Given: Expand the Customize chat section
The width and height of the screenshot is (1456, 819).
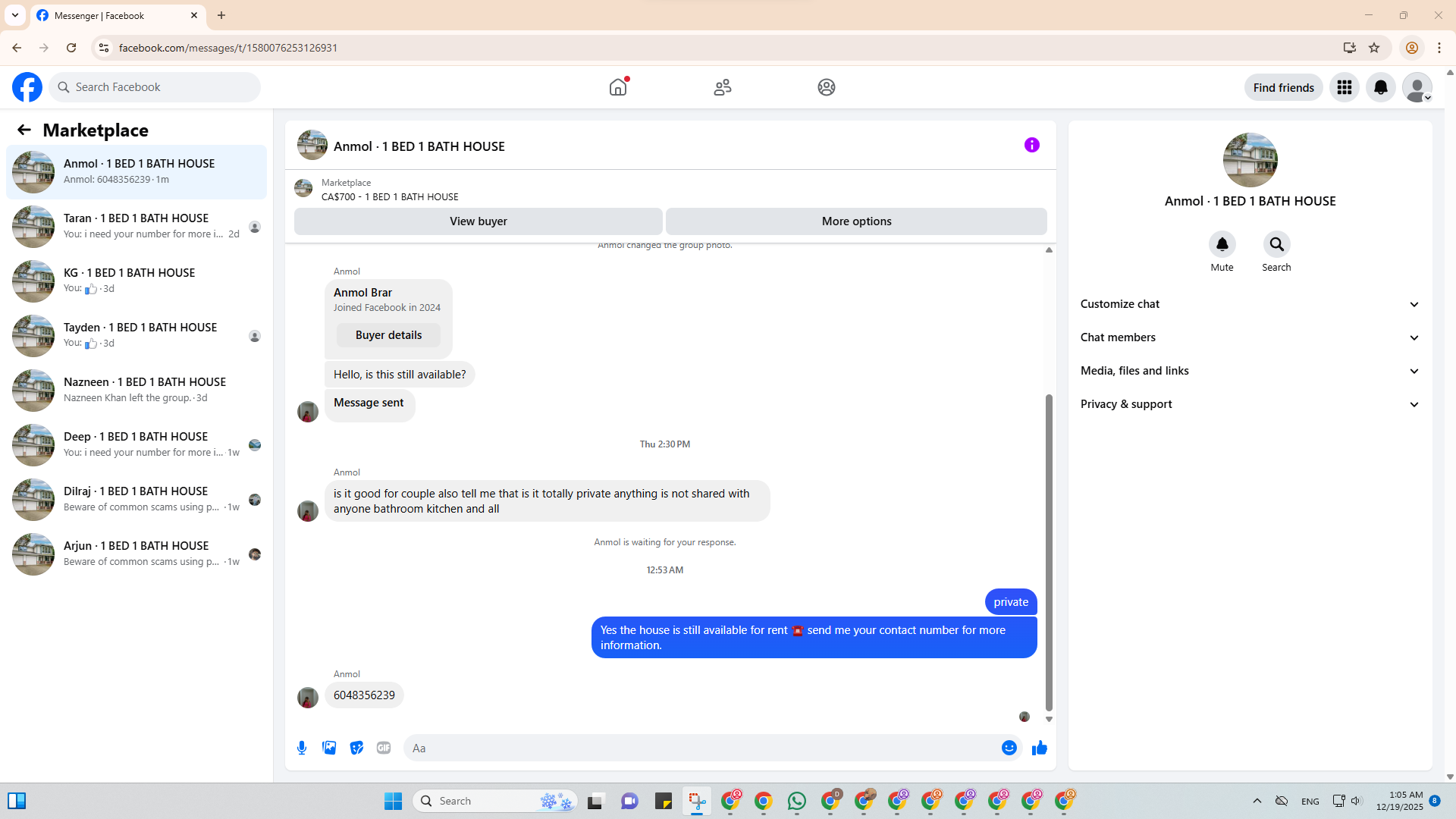Looking at the screenshot, I should pos(1250,304).
